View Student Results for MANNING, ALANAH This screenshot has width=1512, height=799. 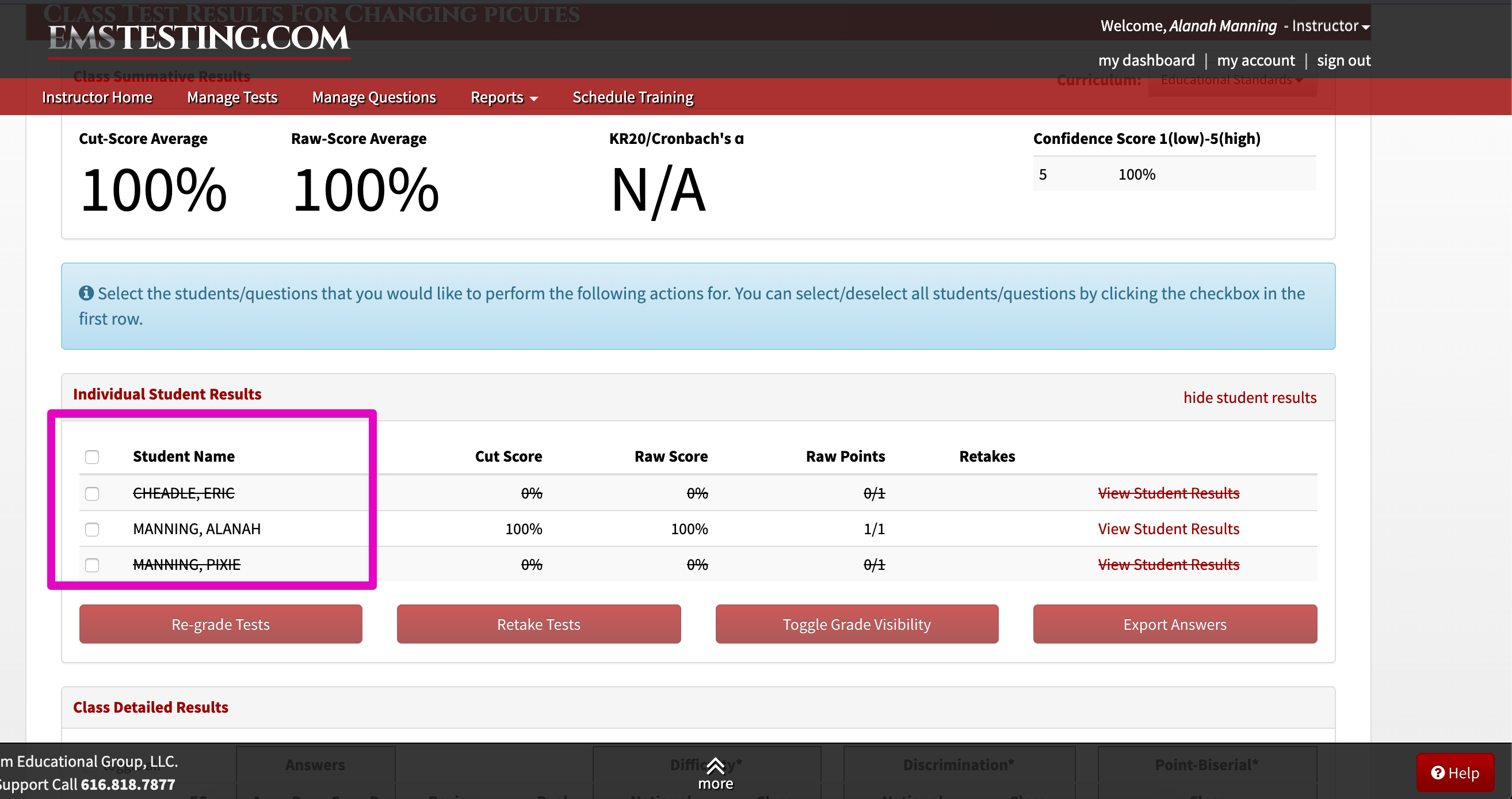[1169, 529]
